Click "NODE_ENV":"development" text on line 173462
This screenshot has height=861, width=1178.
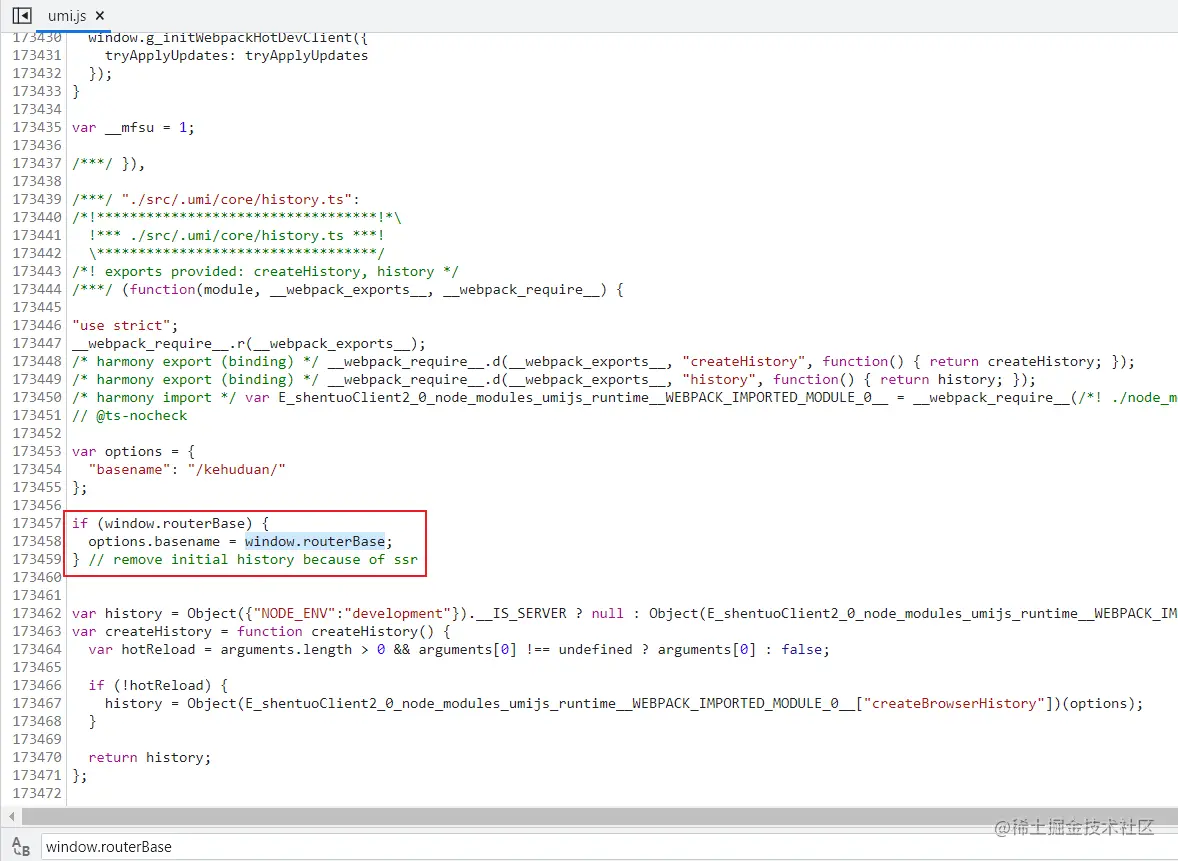[352, 613]
